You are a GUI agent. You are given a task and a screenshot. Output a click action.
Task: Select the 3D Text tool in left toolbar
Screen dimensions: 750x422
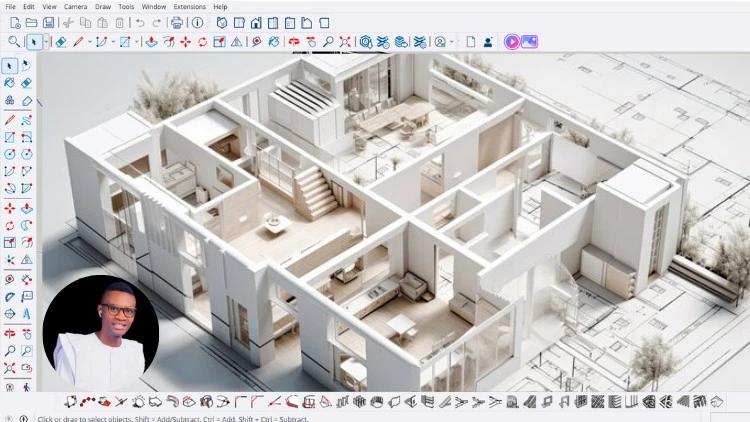click(26, 314)
